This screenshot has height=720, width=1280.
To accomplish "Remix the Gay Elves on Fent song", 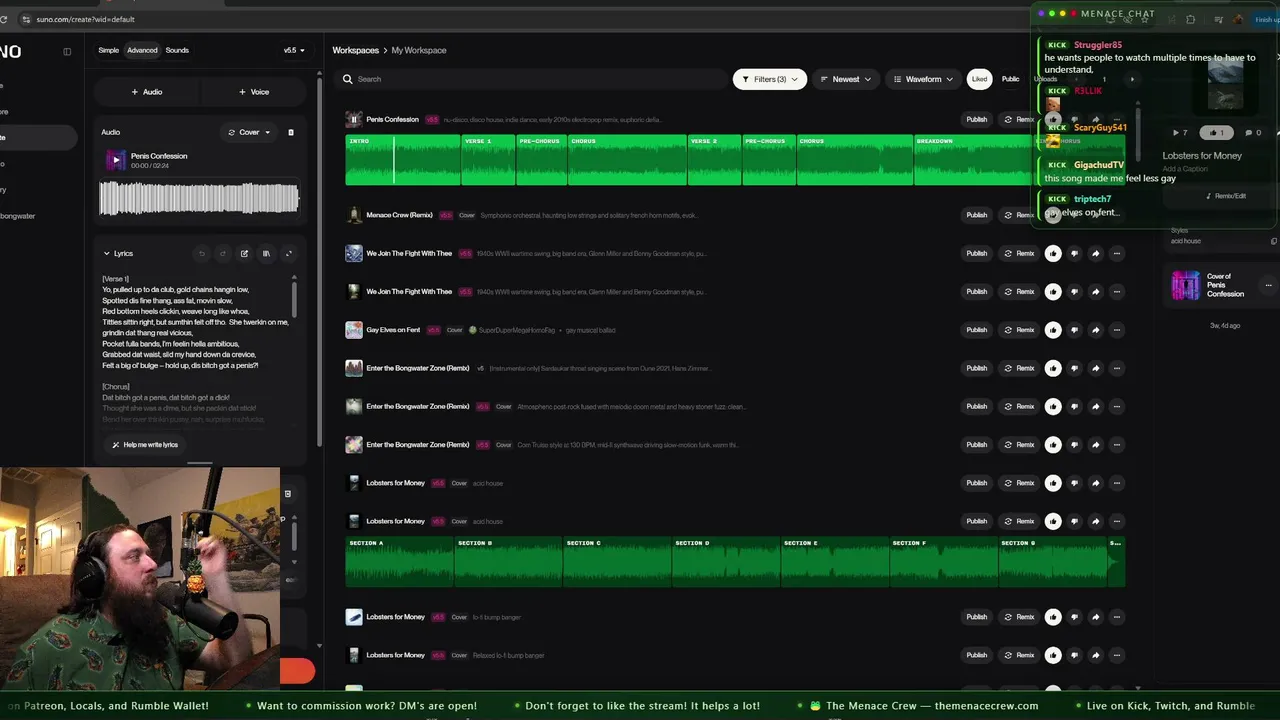I will point(1019,330).
